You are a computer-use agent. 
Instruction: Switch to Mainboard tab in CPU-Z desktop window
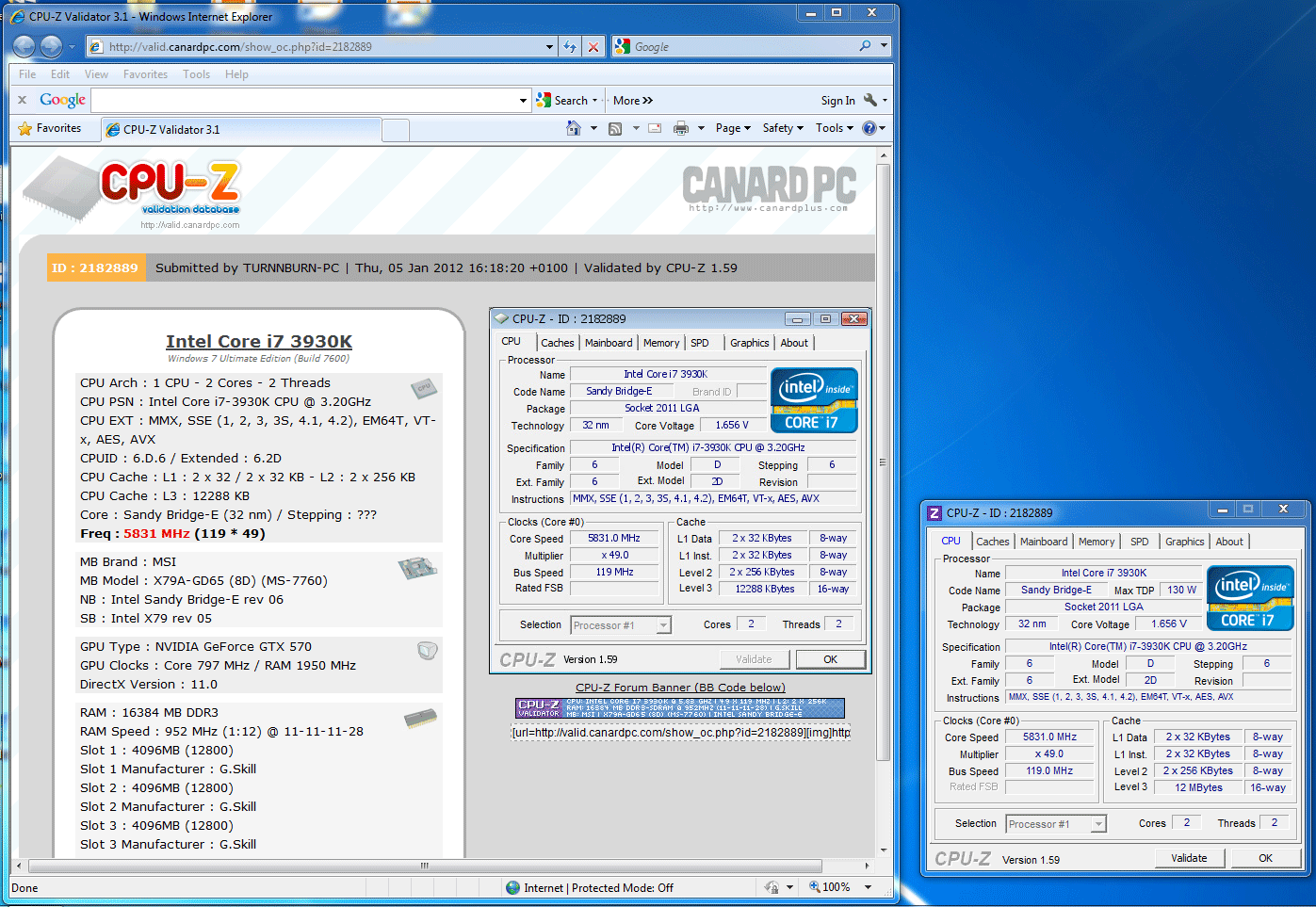coord(1044,542)
